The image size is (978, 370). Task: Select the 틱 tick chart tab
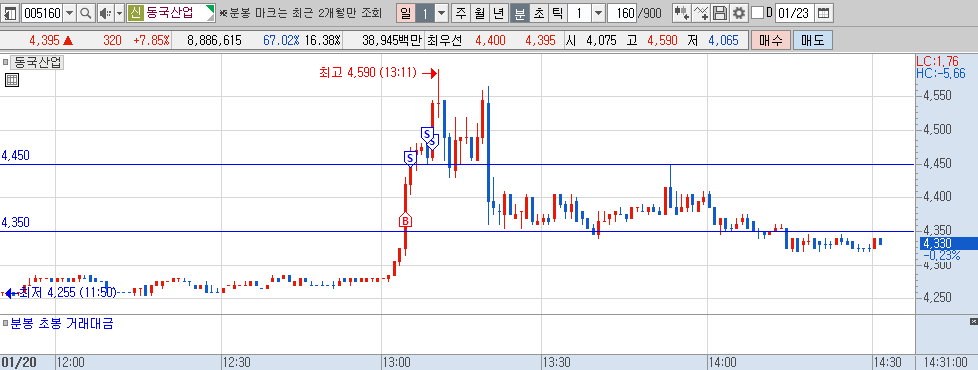click(558, 12)
